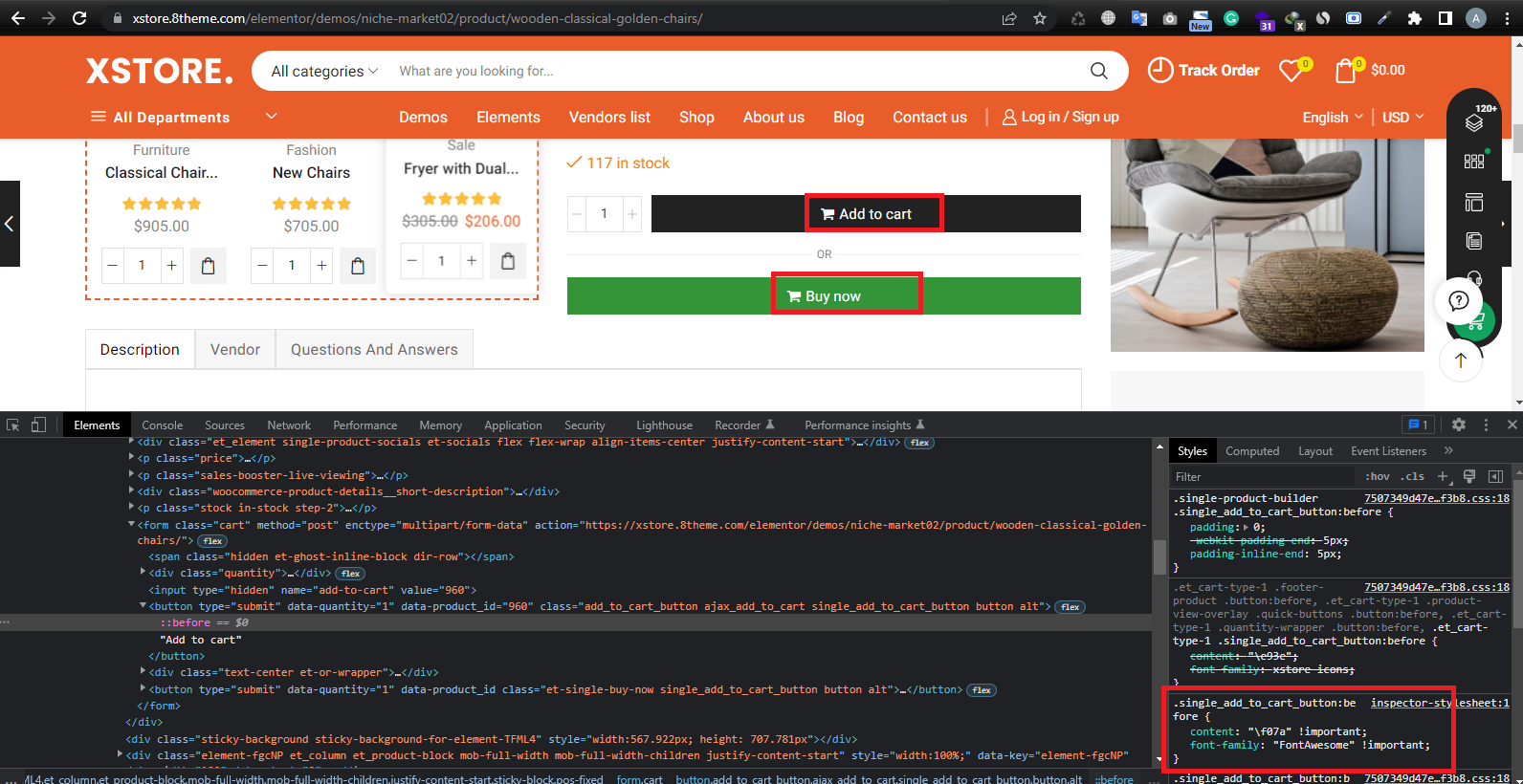This screenshot has height=784, width=1523.
Task: Go back using browser back arrow
Action: (x=18, y=18)
